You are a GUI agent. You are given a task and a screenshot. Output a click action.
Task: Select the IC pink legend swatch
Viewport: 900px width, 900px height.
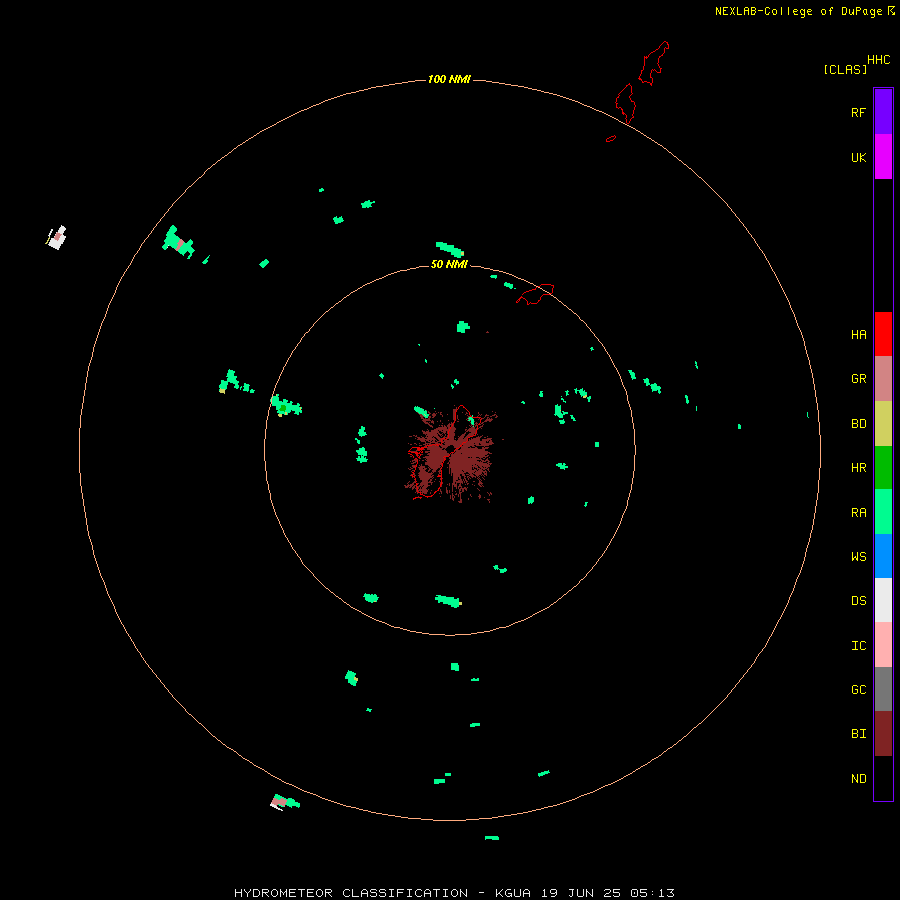point(883,645)
